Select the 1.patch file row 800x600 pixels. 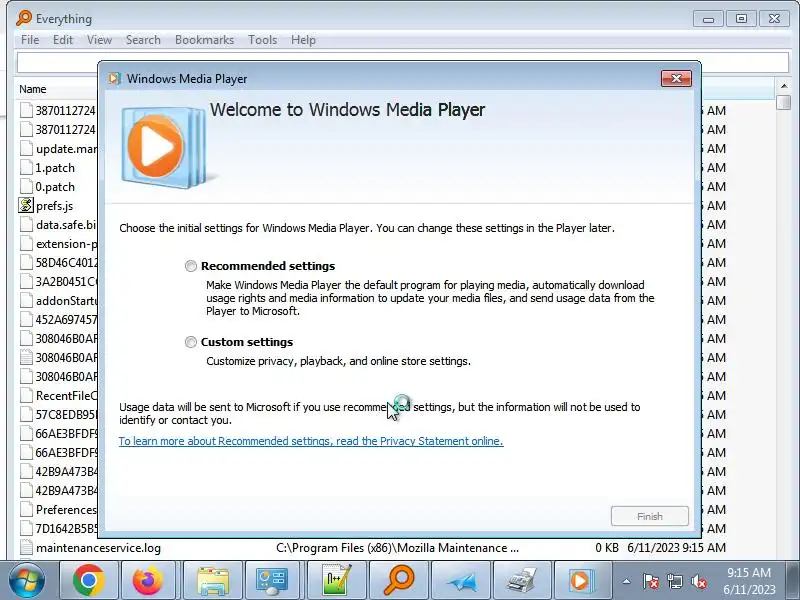point(55,168)
